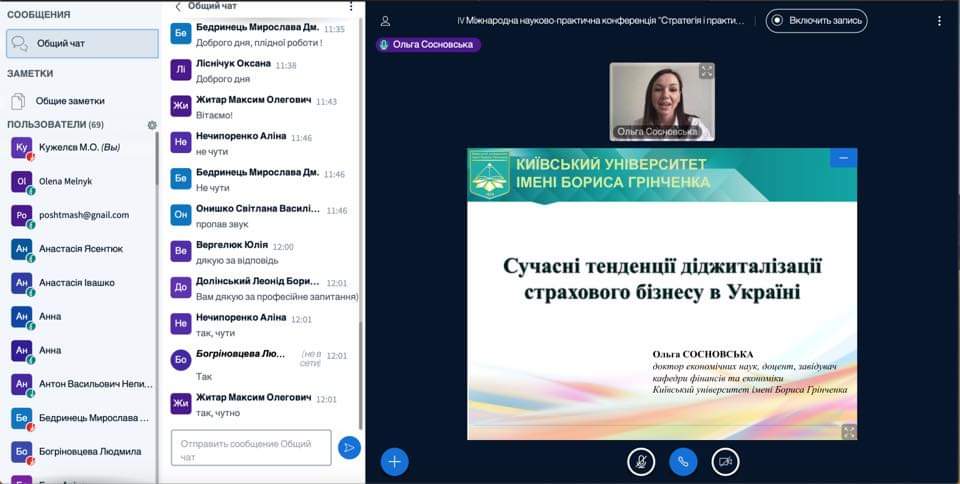Click the users list scrollbar
Image resolution: width=960 pixels, height=484 pixels.
(x=157, y=159)
